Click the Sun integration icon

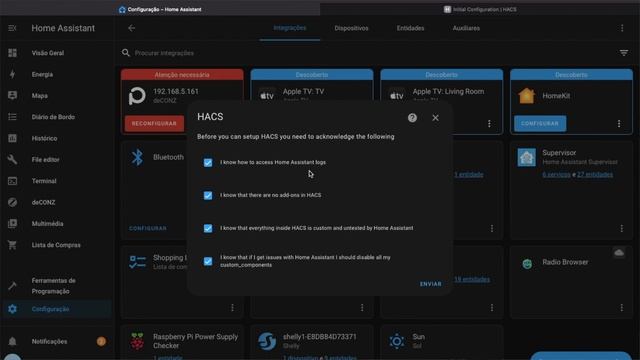click(397, 341)
